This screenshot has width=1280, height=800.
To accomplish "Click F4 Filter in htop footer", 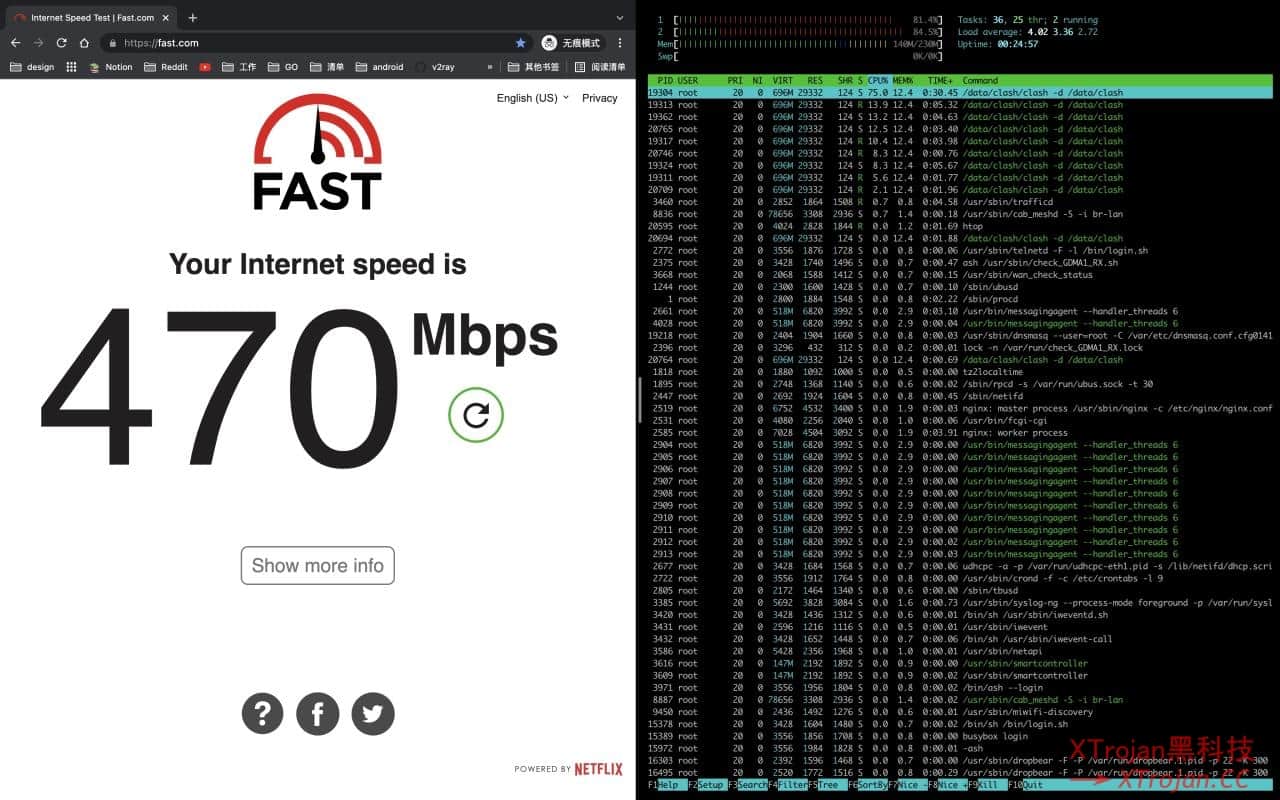I will coord(789,785).
